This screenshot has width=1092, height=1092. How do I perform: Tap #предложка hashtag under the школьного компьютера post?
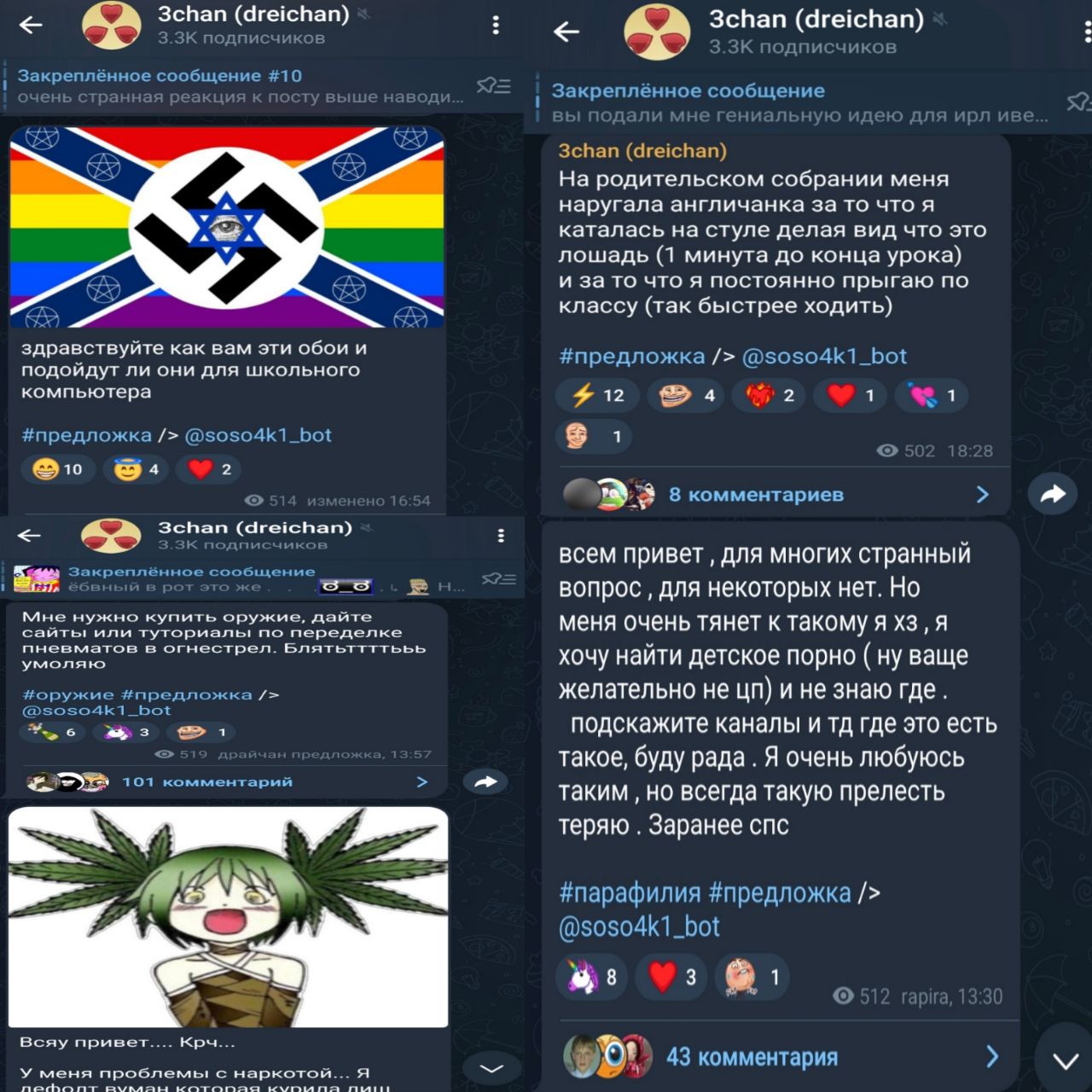(x=87, y=435)
